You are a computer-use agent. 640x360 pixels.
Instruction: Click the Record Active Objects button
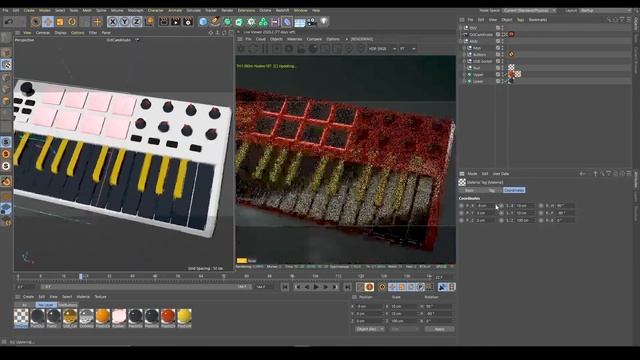pyautogui.click(x=360, y=287)
